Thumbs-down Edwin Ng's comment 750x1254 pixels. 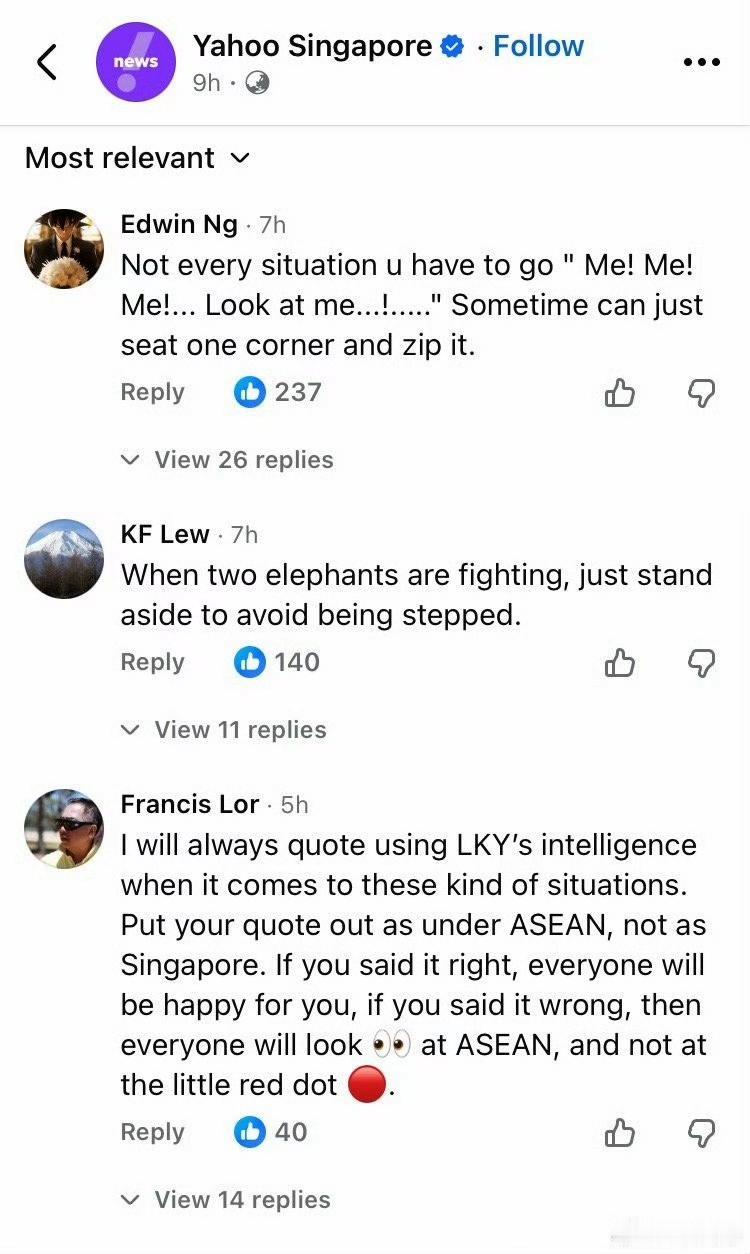(702, 394)
